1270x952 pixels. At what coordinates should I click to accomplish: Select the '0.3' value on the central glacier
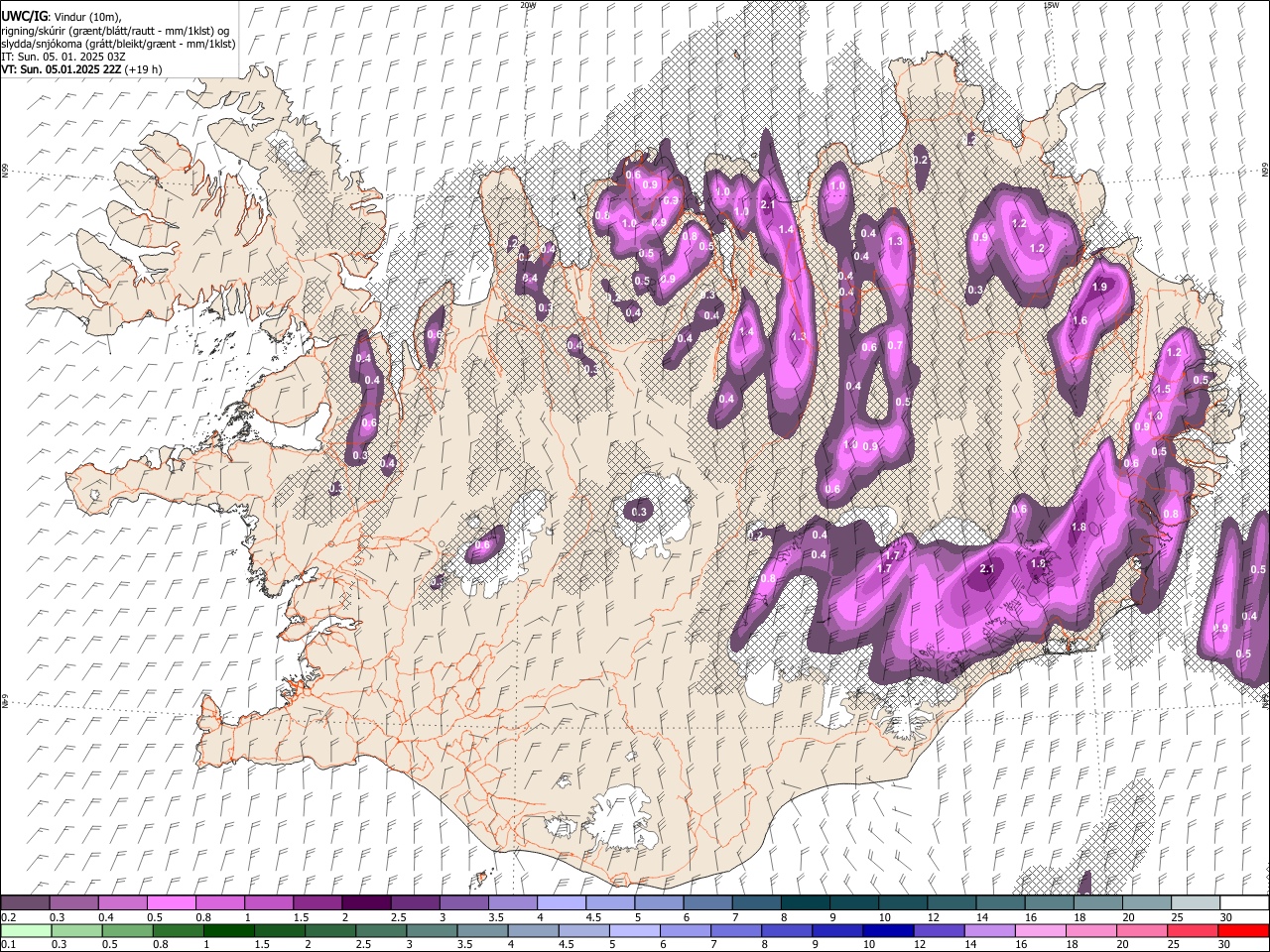coord(639,512)
